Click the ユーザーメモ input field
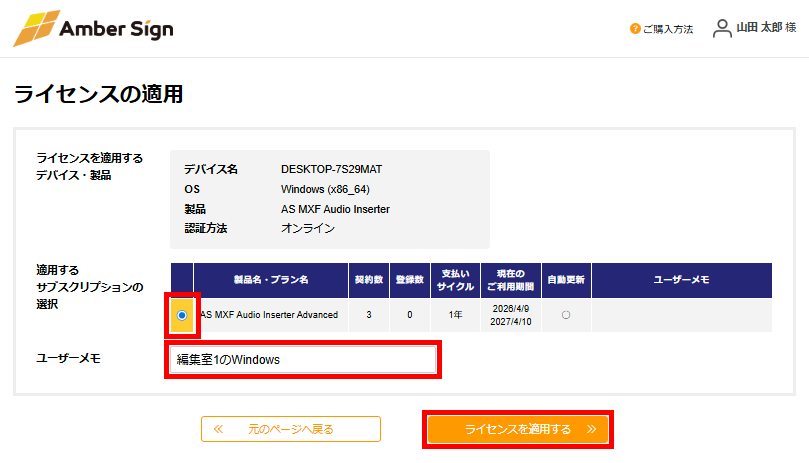 click(303, 360)
